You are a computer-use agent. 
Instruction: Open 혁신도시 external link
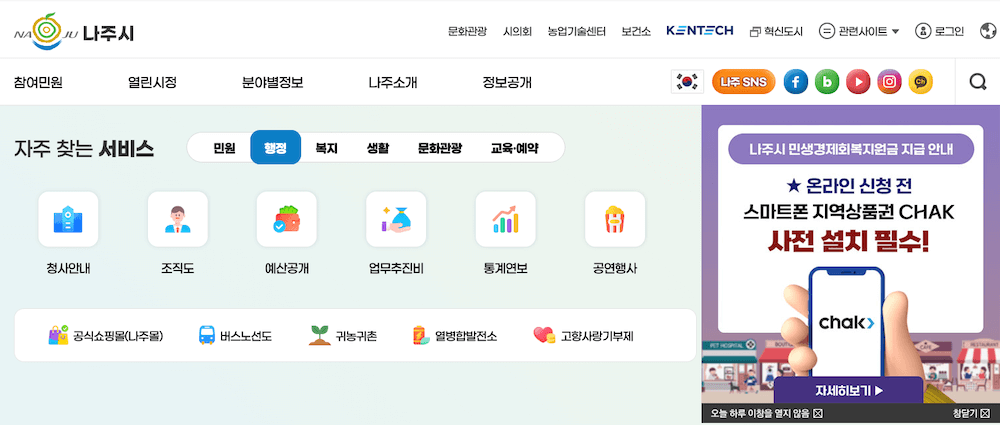tap(776, 31)
